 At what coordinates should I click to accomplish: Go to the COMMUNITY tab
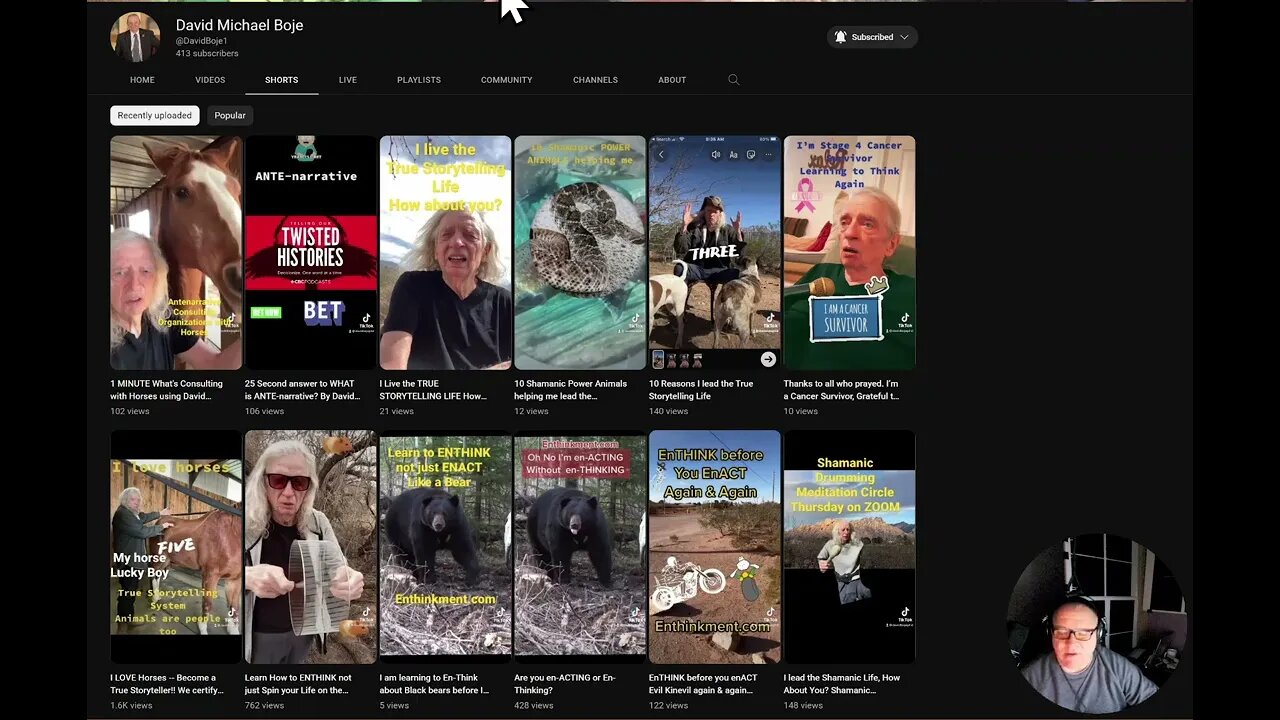coord(507,80)
